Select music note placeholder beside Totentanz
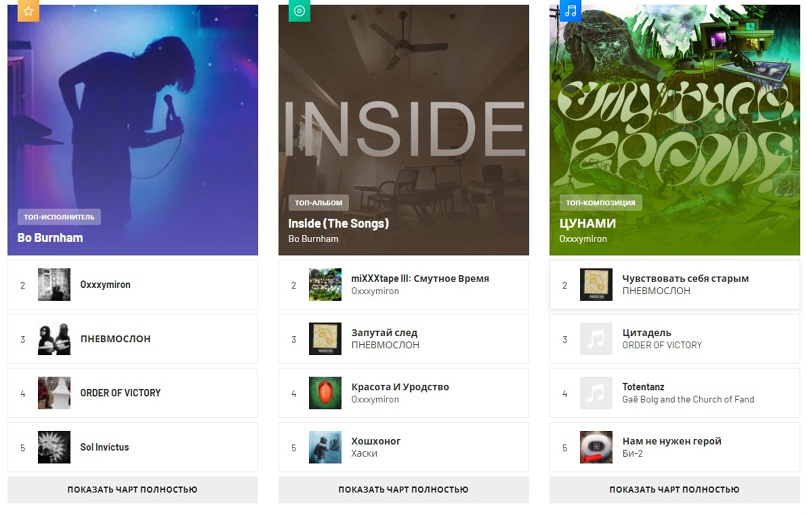The height and width of the screenshot is (517, 807). coord(596,393)
